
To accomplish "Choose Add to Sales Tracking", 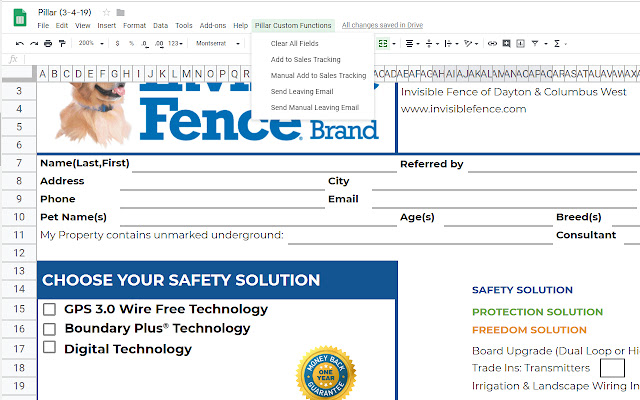I will coord(305,60).
